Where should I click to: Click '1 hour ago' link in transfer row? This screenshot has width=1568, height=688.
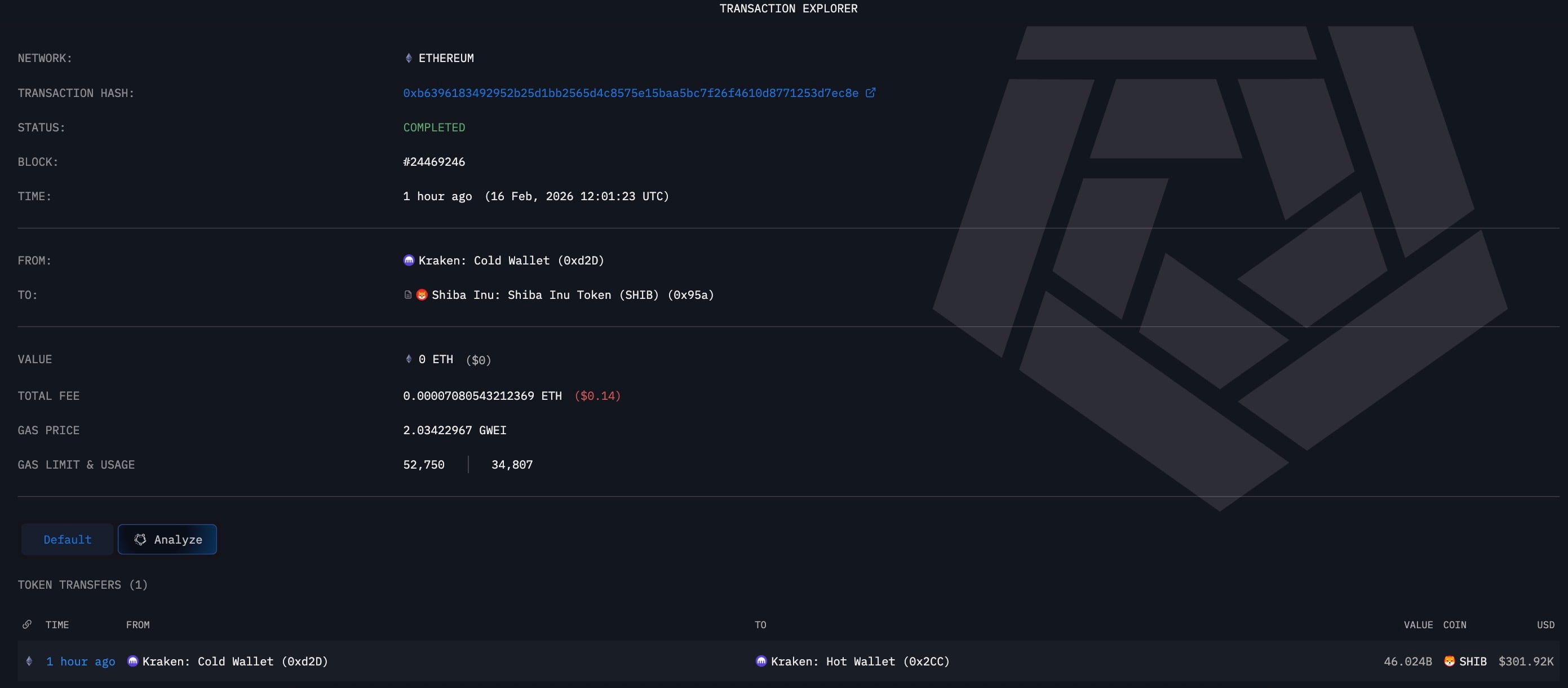coord(81,661)
